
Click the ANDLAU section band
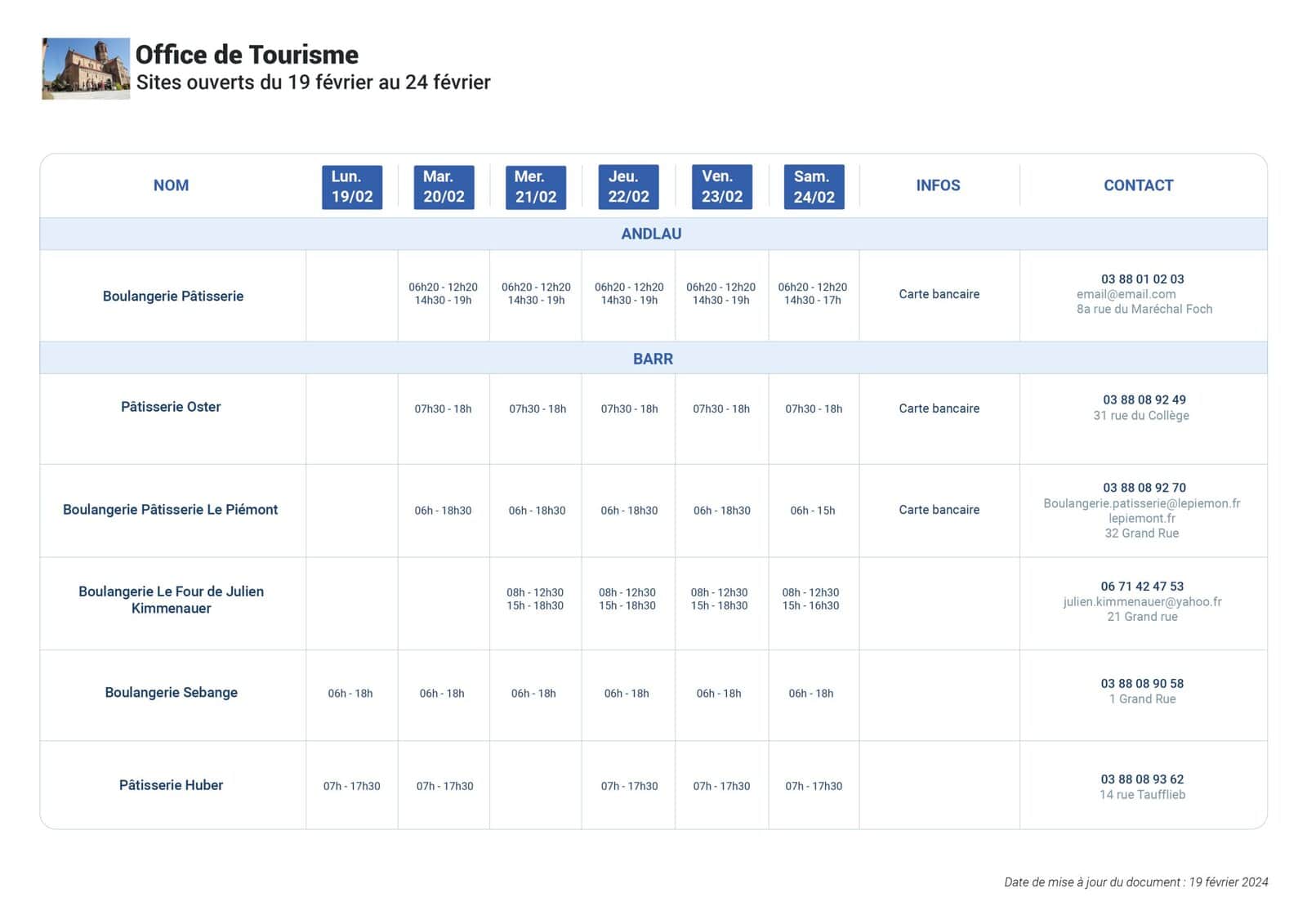(653, 234)
